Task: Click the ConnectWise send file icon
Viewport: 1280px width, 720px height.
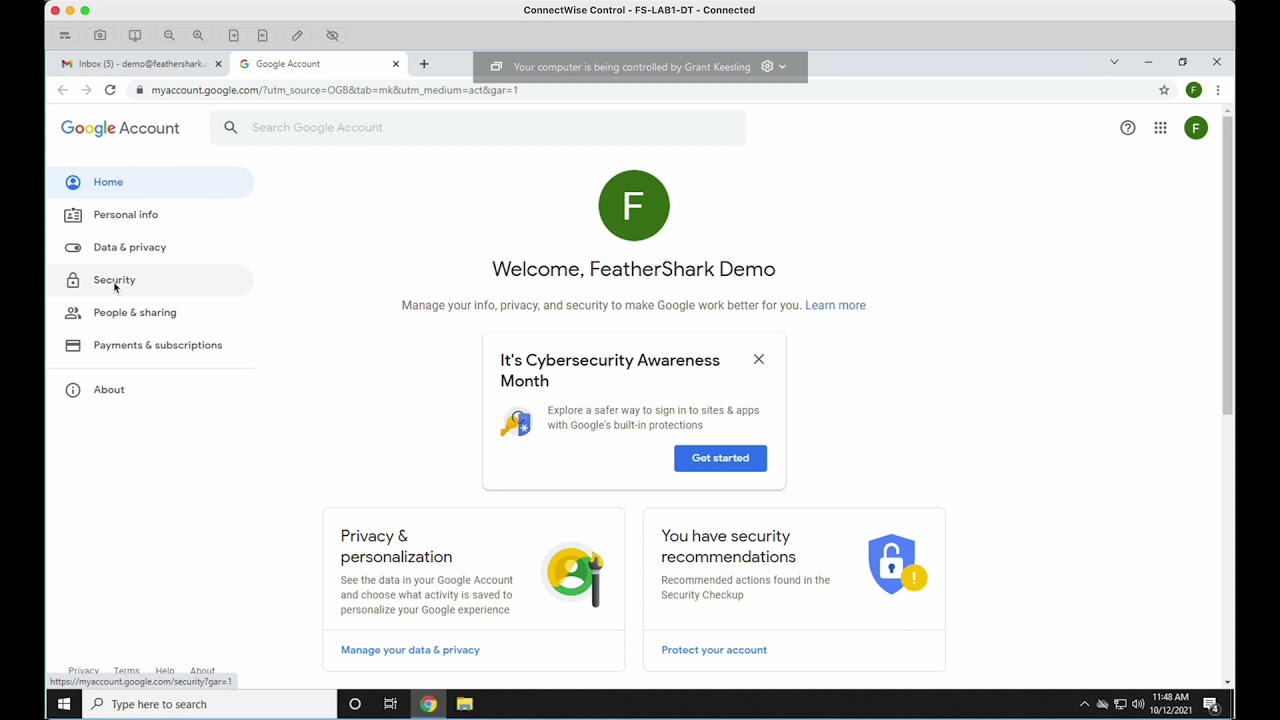Action: coord(233,35)
